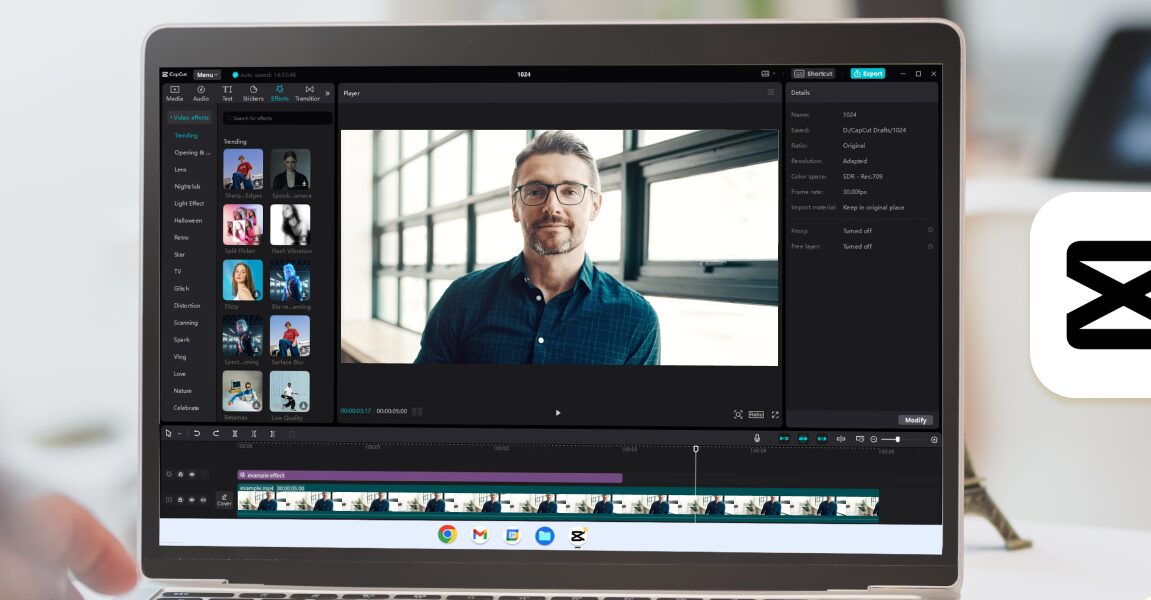Open the Audio library panel
Image resolution: width=1151 pixels, height=600 pixels.
(x=201, y=93)
